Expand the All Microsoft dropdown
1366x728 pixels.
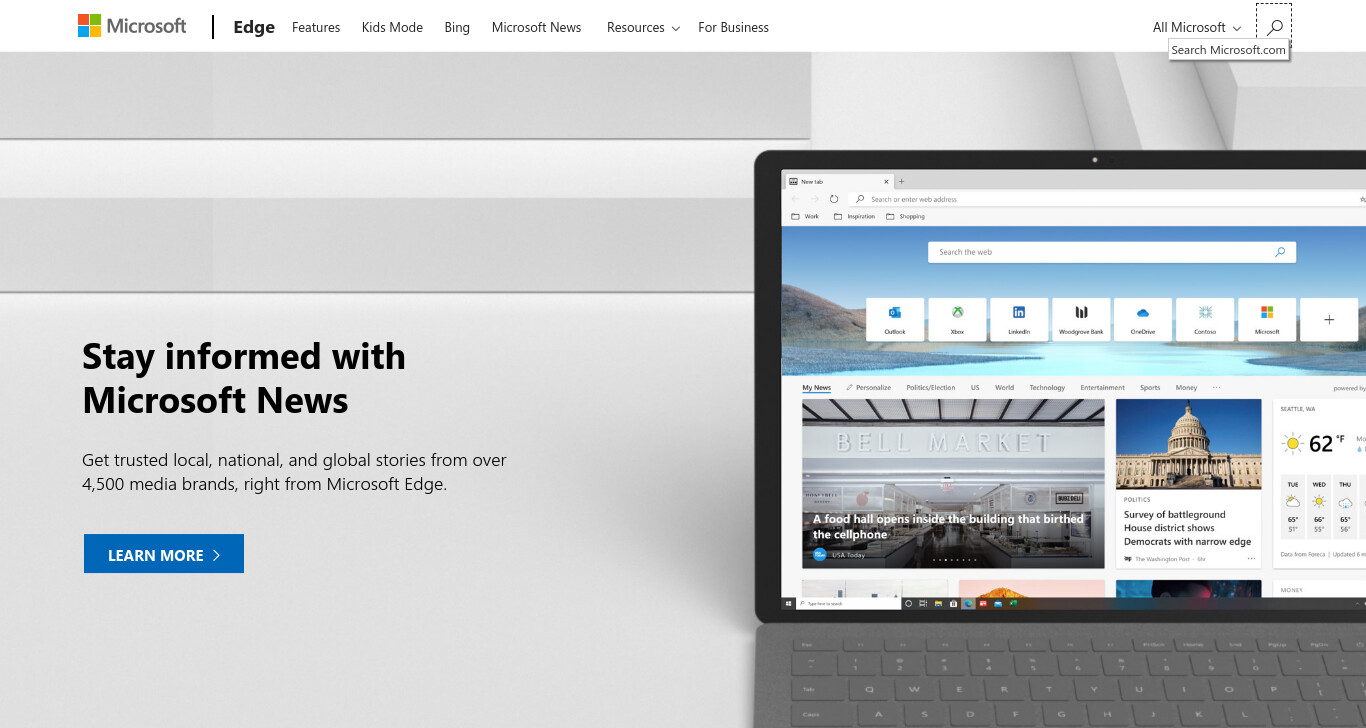click(1197, 27)
